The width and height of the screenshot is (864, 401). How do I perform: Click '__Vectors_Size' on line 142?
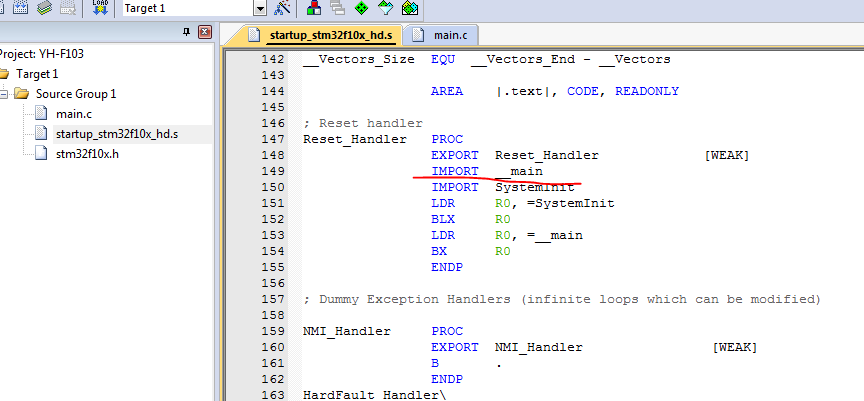tap(359, 59)
